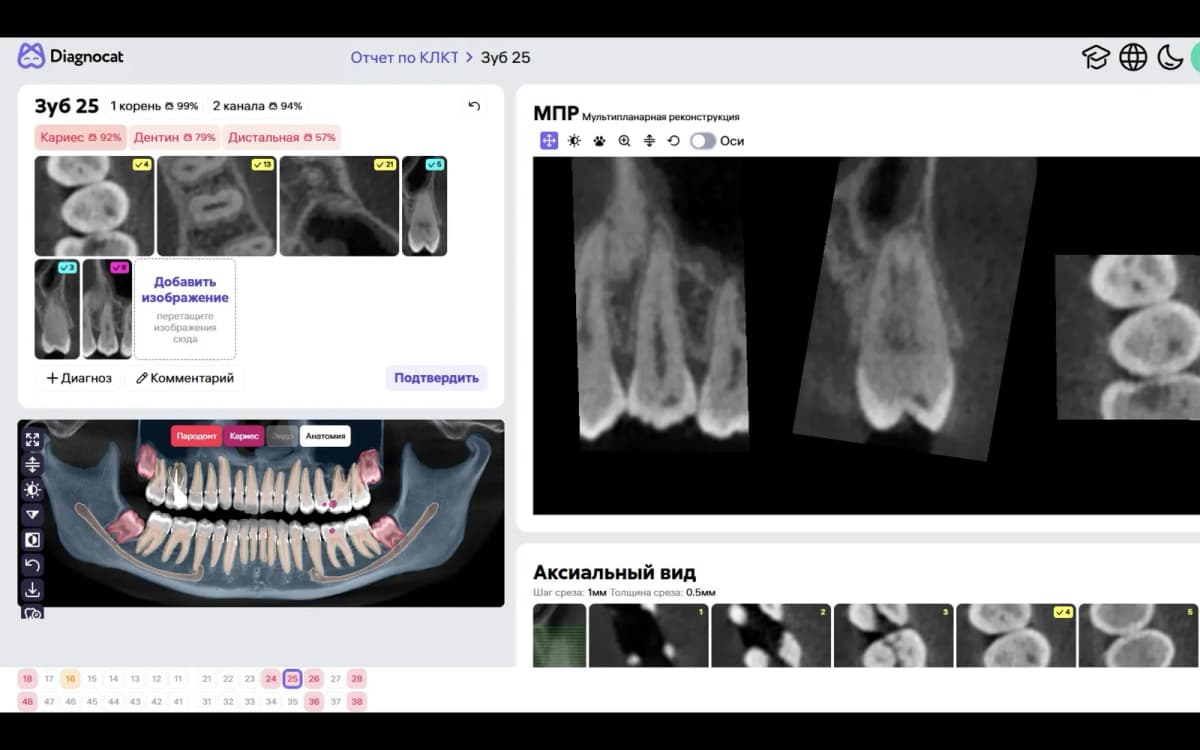
Task: Expand the panorama to fullscreen
Action: pyautogui.click(x=33, y=439)
